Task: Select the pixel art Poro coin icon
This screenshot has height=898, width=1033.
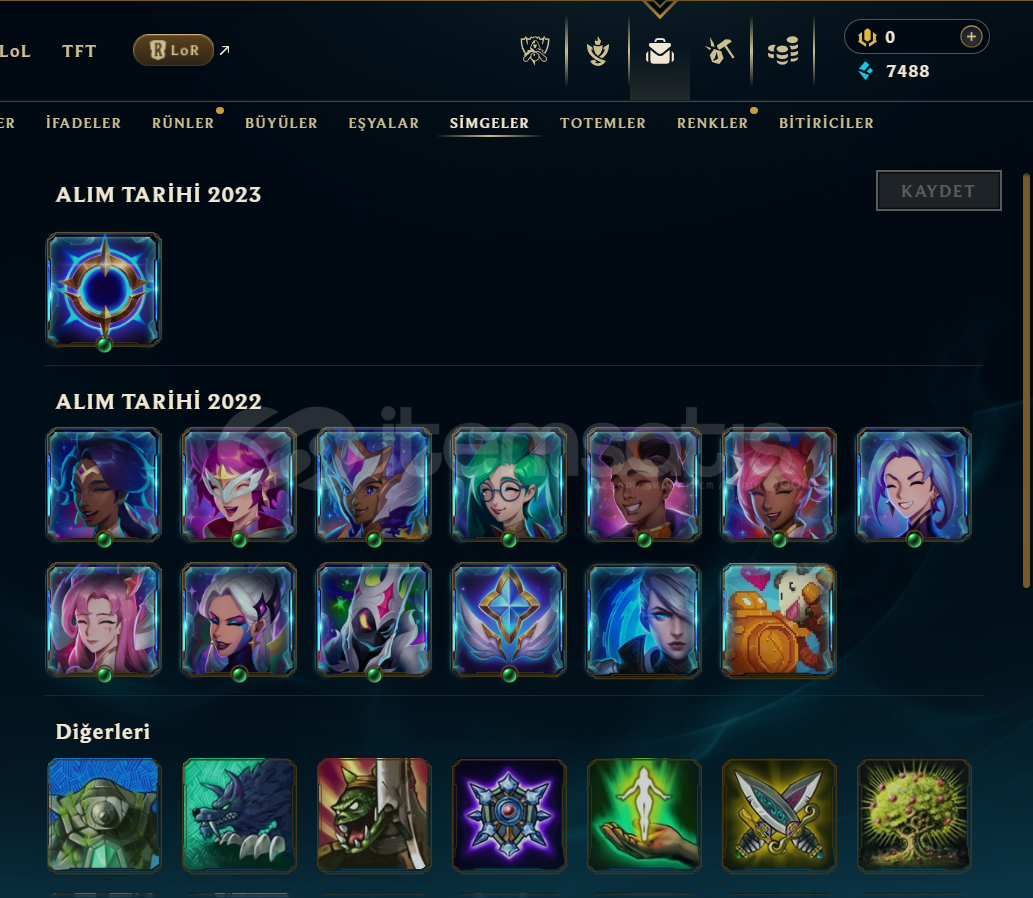Action: [x=779, y=620]
